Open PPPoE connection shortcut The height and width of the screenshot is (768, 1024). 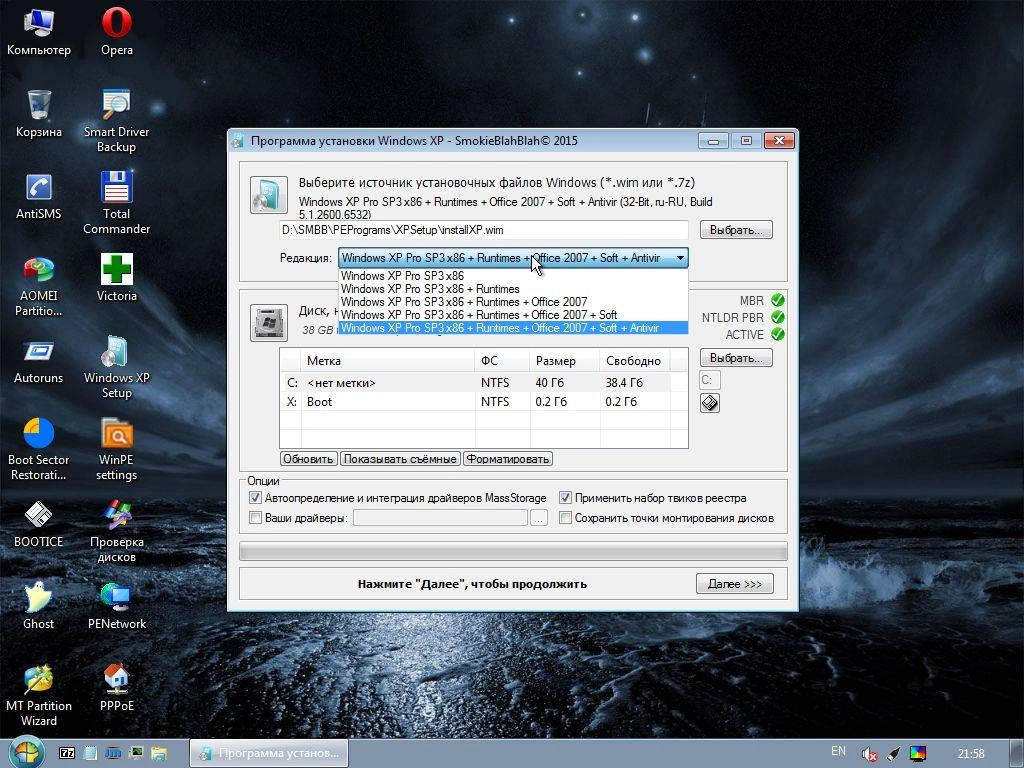117,688
